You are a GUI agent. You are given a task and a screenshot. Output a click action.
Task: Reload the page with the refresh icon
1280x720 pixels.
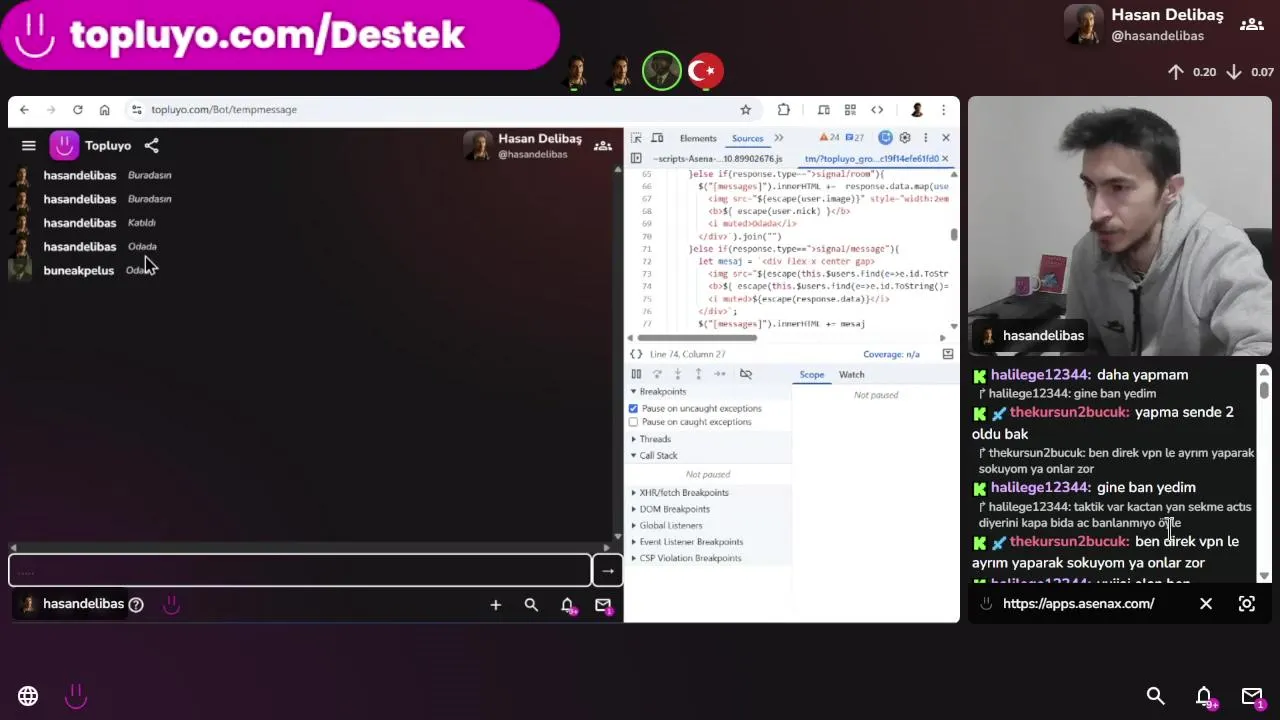[77, 110]
